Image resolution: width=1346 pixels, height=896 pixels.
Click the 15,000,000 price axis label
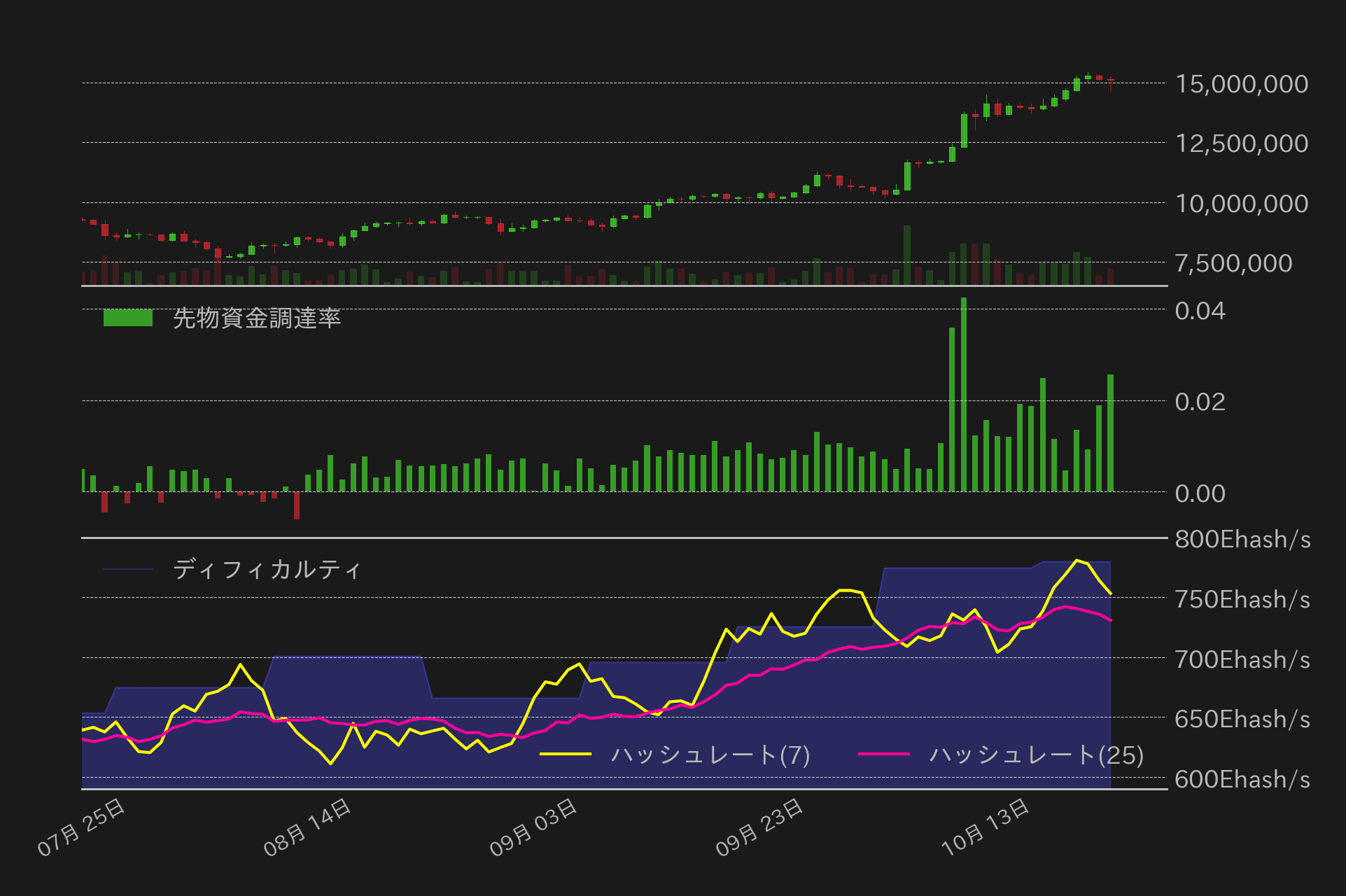tap(1241, 84)
